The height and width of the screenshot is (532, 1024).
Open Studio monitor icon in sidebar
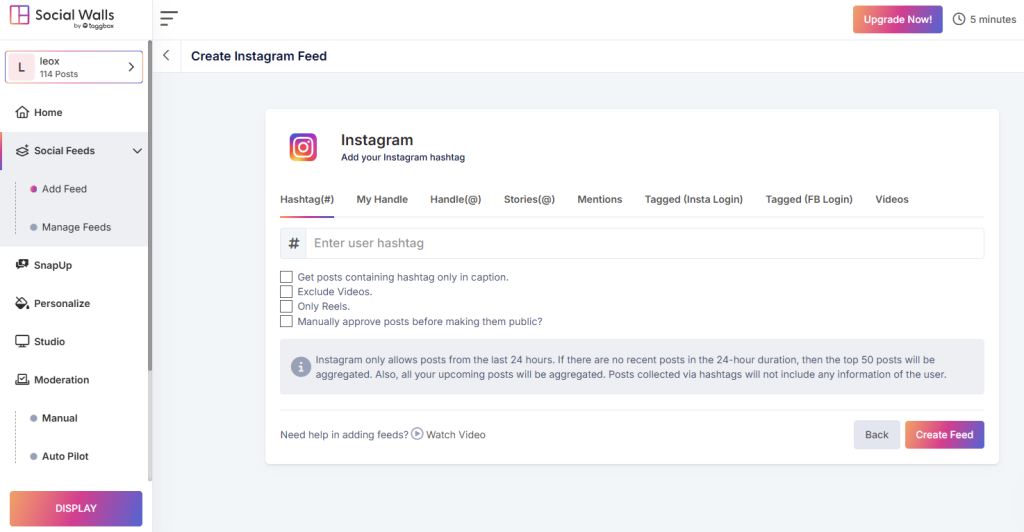tap(22, 341)
